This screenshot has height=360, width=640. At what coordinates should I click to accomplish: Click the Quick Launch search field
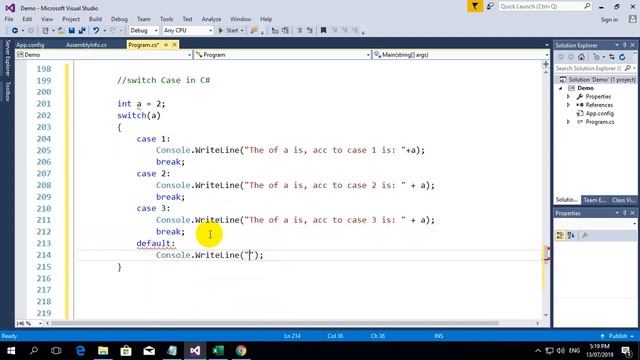(x=545, y=7)
